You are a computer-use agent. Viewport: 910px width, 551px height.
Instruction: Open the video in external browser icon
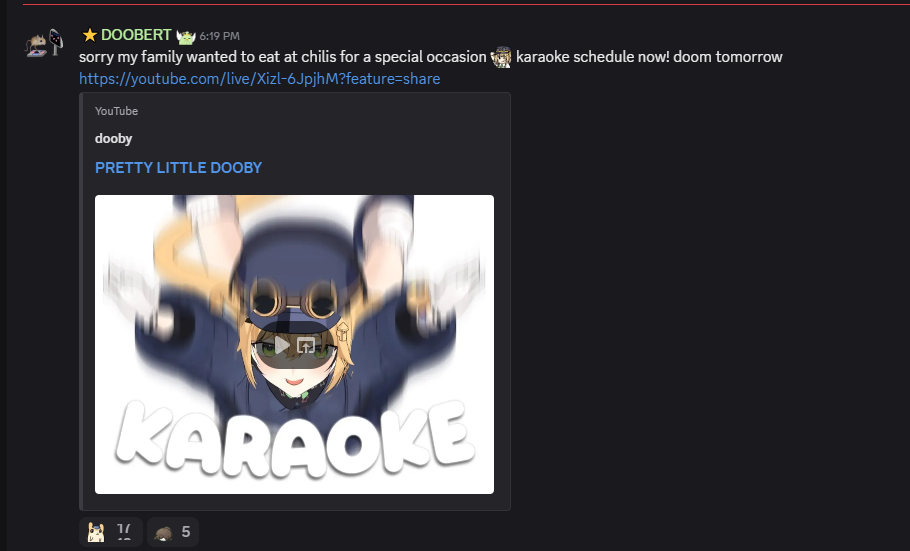pos(306,346)
